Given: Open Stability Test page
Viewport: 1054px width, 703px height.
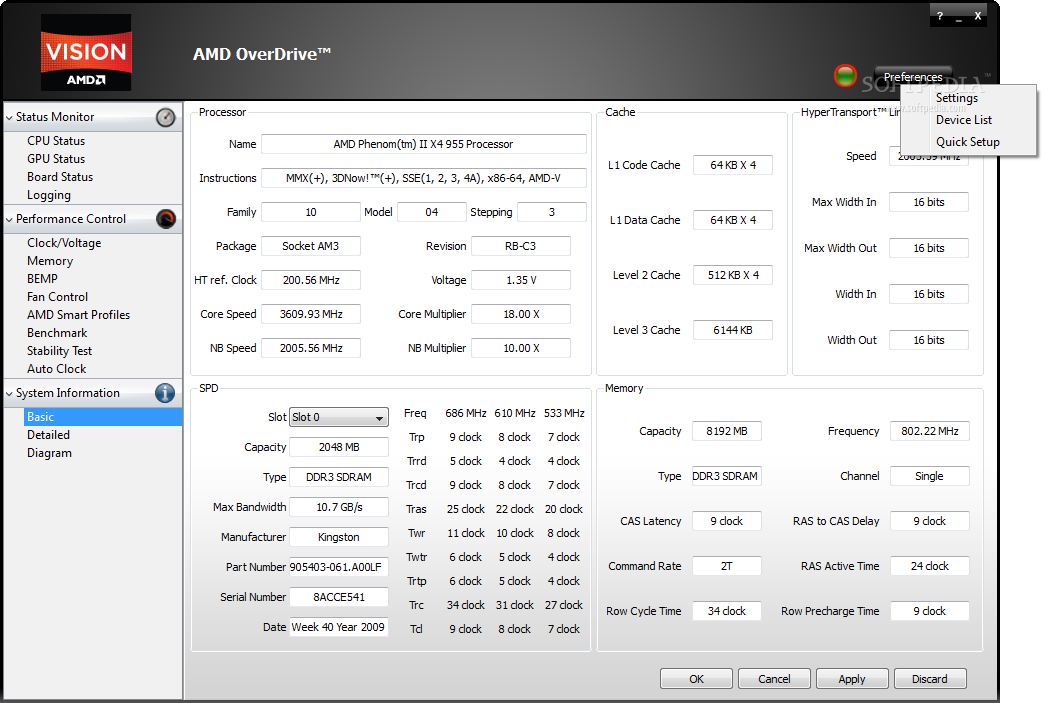Looking at the screenshot, I should point(59,351).
